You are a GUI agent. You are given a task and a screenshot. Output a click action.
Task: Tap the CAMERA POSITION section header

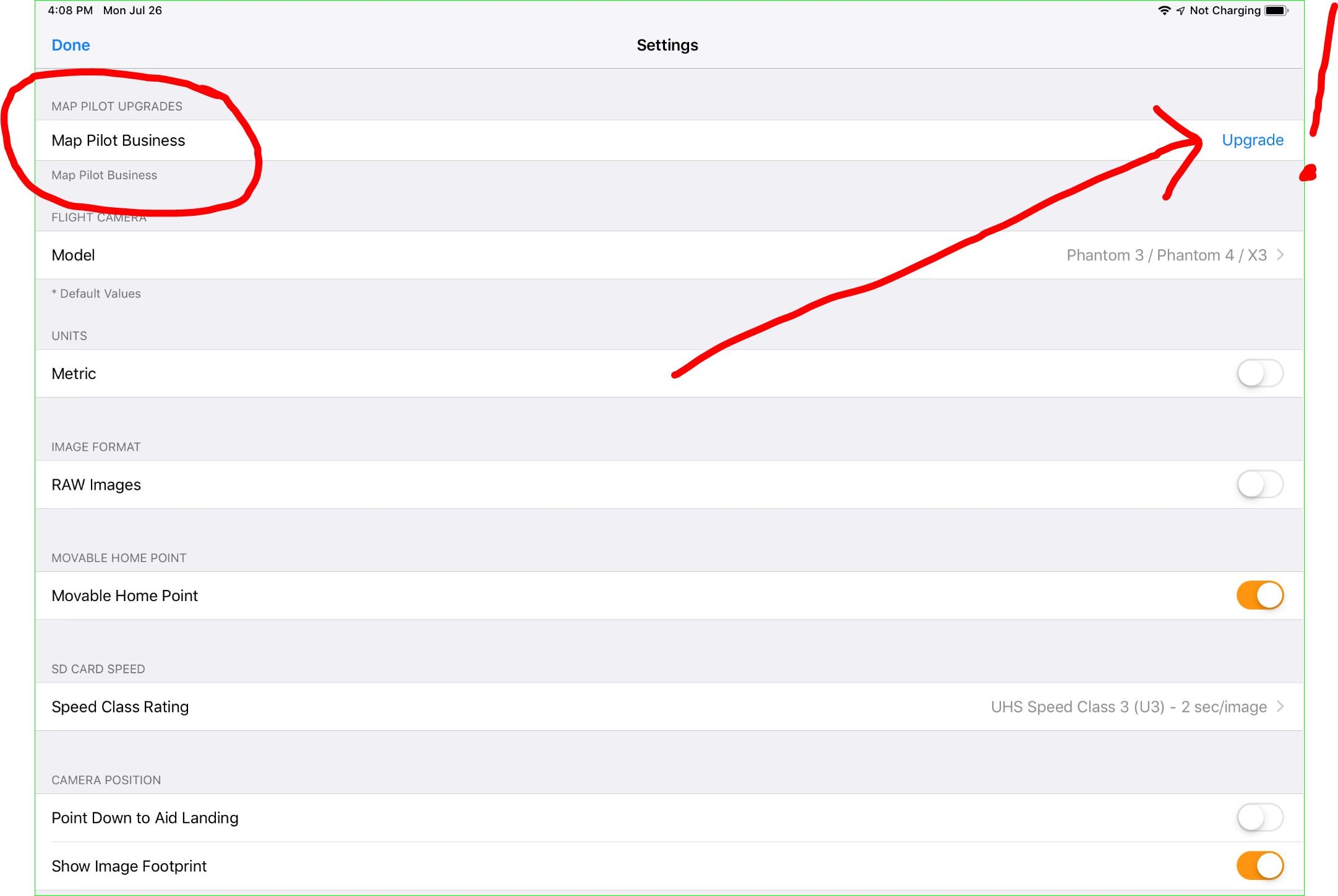point(106,780)
